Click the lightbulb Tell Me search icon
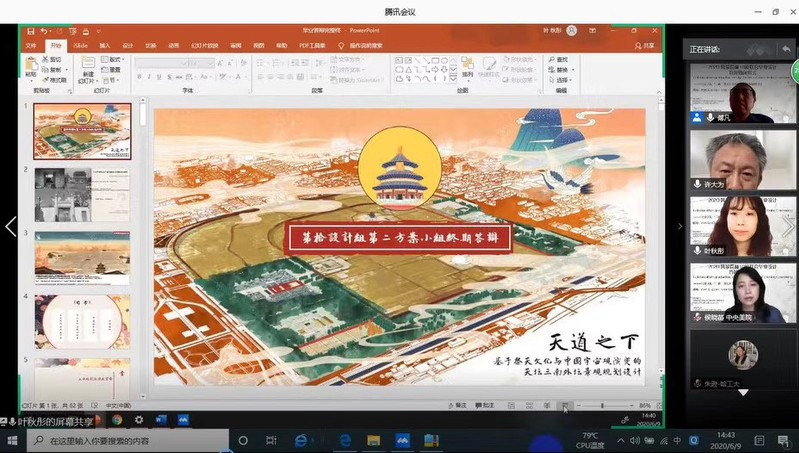Viewport: 799px width, 453px height. pos(341,45)
